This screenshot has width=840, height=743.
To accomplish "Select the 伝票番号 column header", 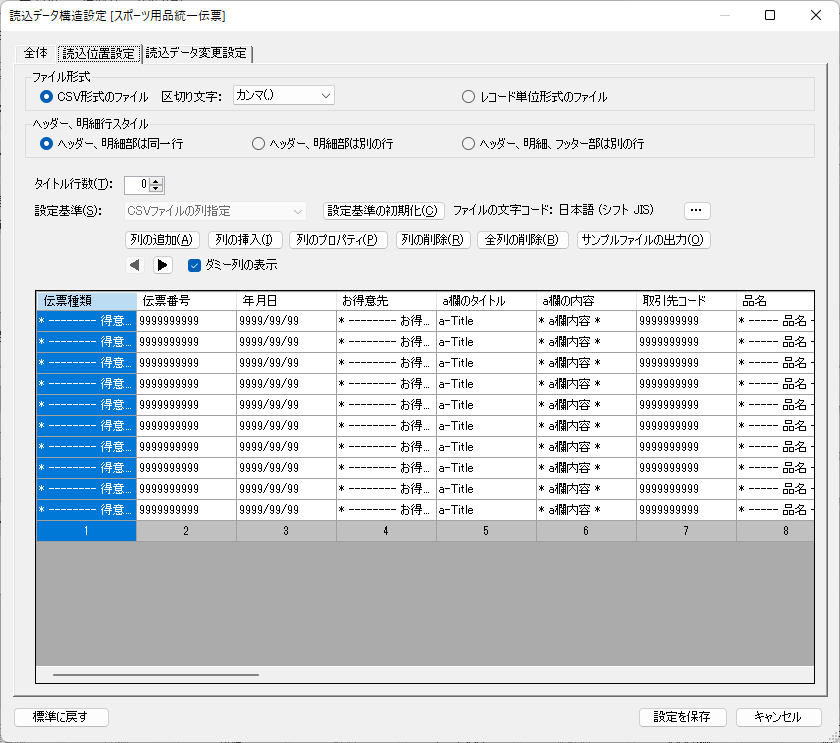I will (186, 301).
